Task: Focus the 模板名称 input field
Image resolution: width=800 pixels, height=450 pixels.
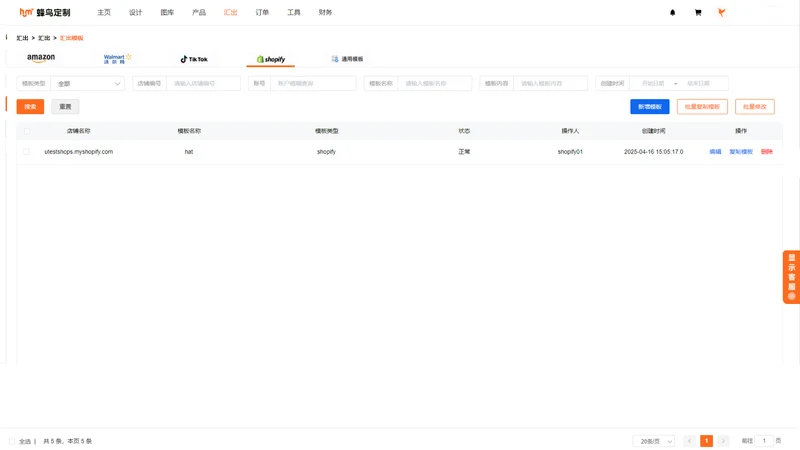Action: coord(435,83)
